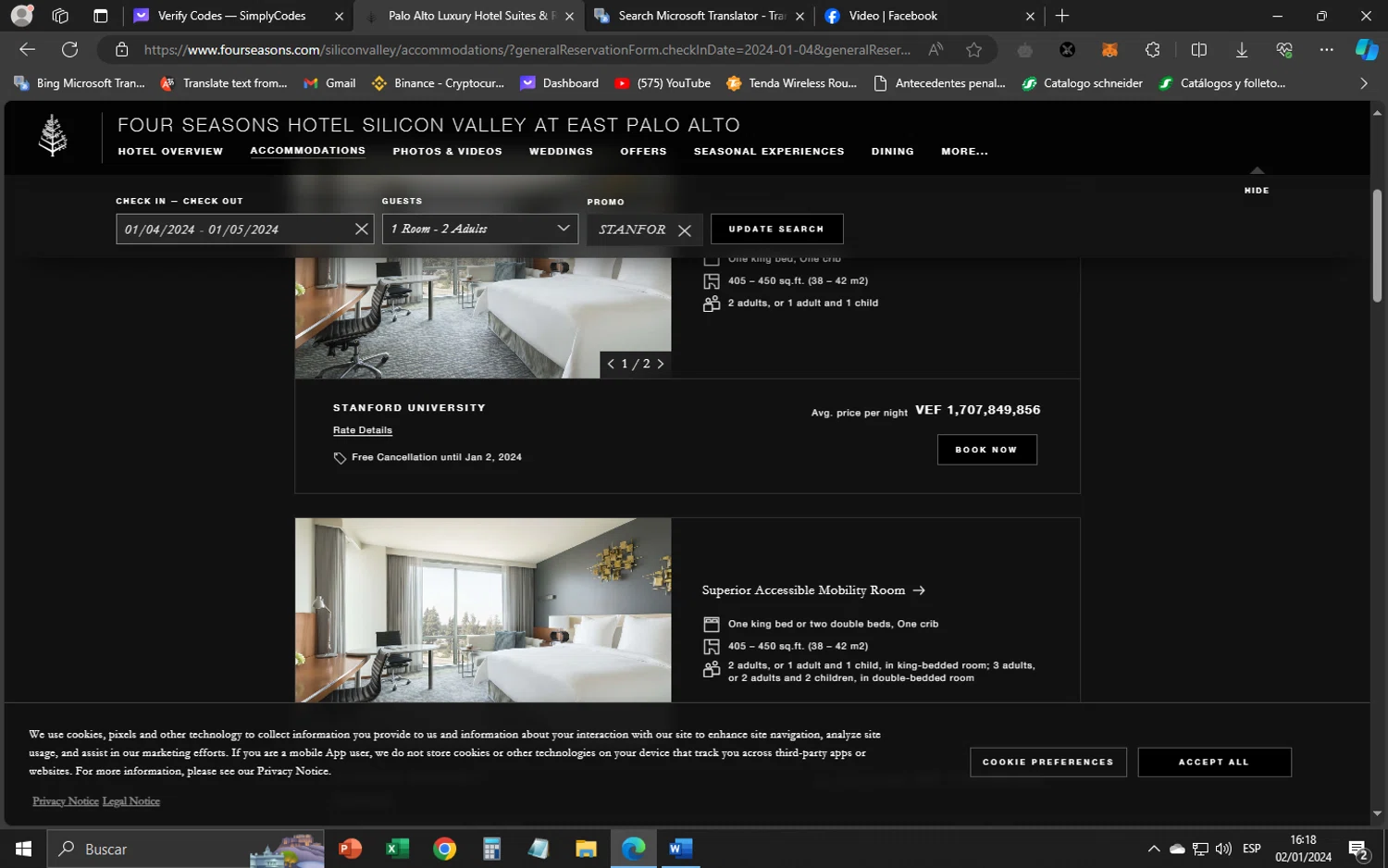Open the PowerPoint icon in the taskbar
Viewport: 1388px width, 868px height.
[350, 849]
